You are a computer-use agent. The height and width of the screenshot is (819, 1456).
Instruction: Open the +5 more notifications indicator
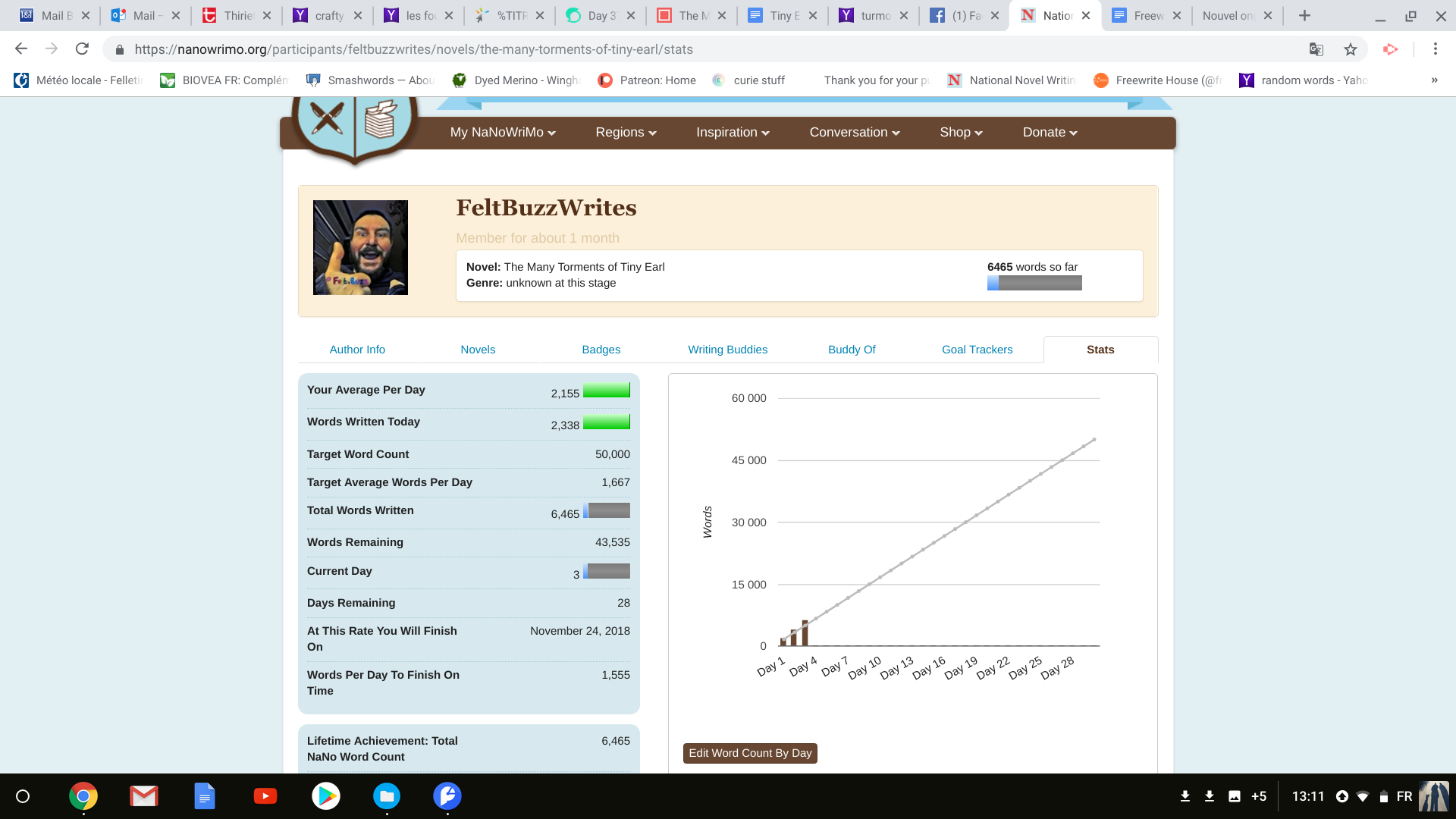coord(1259,796)
